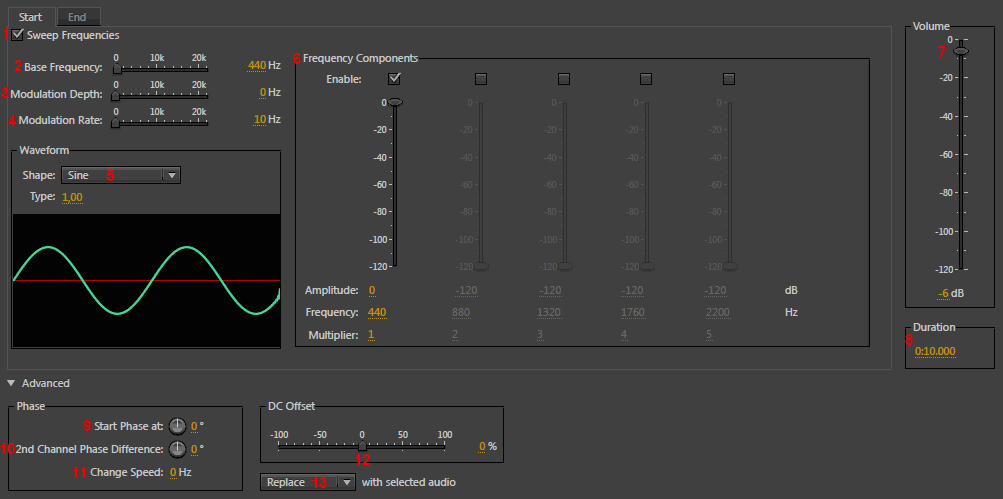The image size is (1003, 499).
Task: Click the Volume slider handle
Action: (960, 50)
